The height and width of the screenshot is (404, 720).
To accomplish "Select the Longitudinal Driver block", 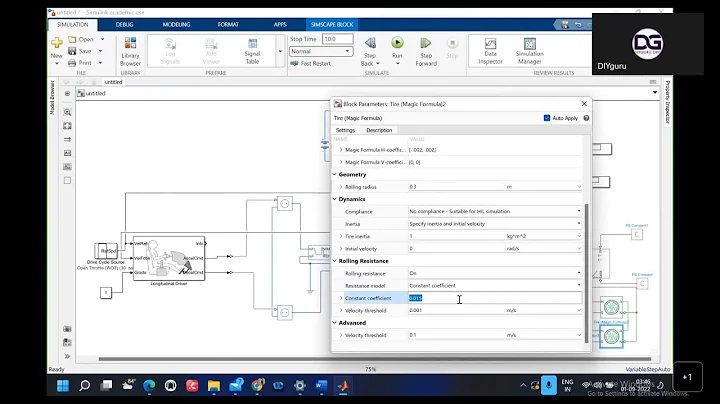I will click(169, 258).
